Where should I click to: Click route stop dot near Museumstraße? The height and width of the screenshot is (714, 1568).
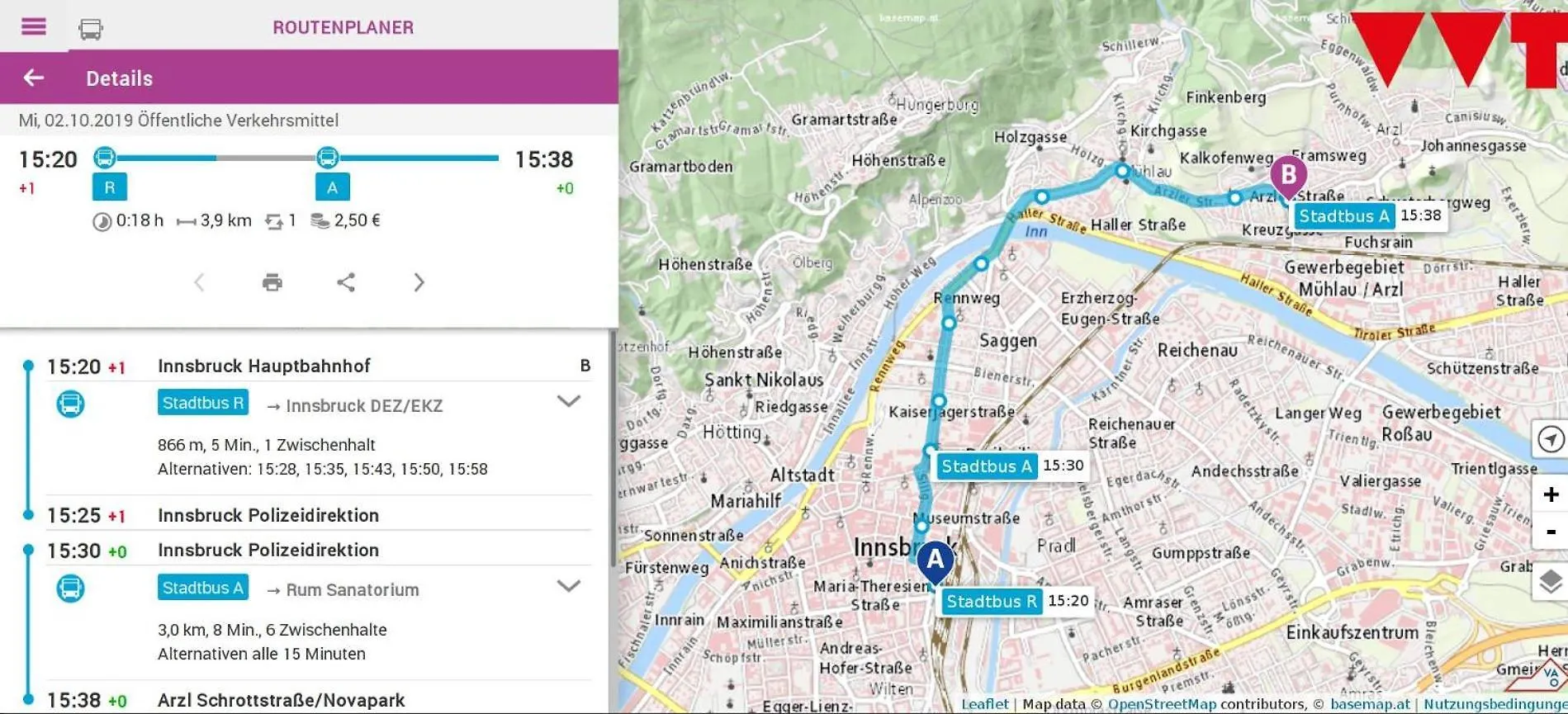[921, 526]
